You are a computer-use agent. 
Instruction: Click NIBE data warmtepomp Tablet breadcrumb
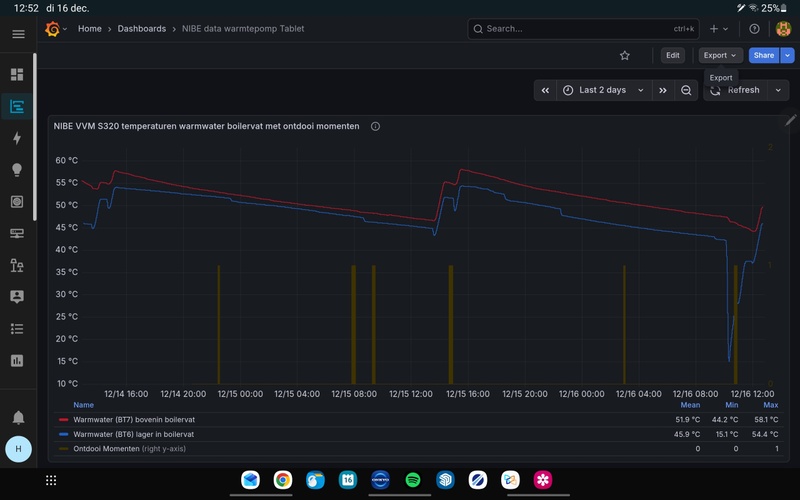click(x=243, y=29)
